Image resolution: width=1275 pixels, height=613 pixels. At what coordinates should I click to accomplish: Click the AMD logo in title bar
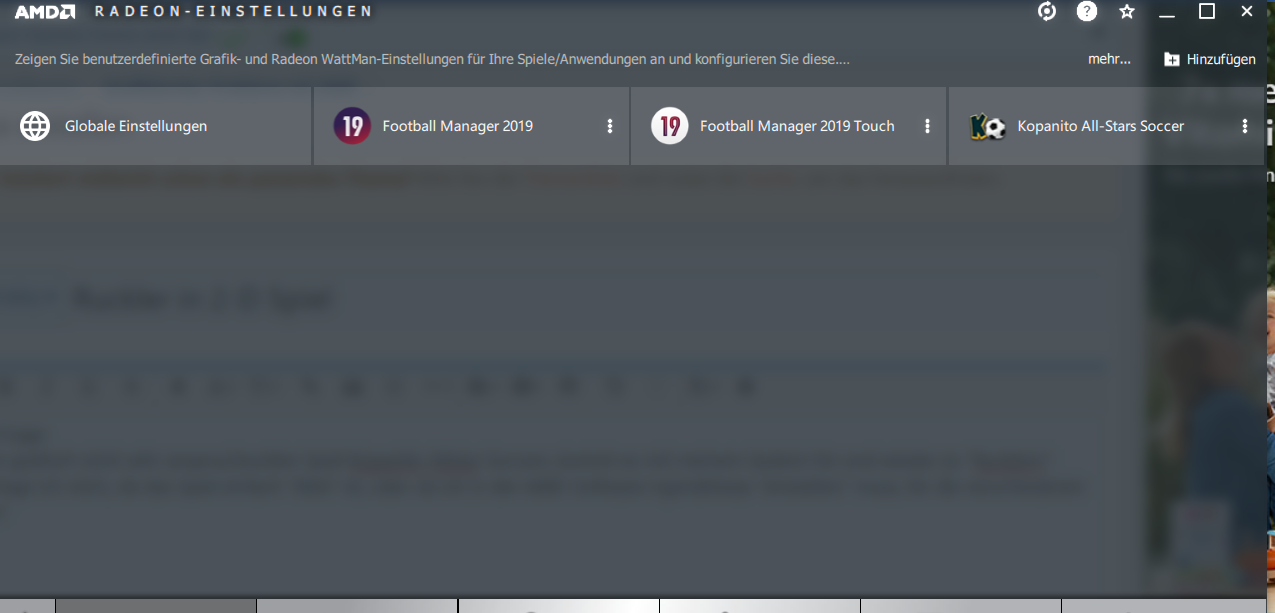[45, 12]
